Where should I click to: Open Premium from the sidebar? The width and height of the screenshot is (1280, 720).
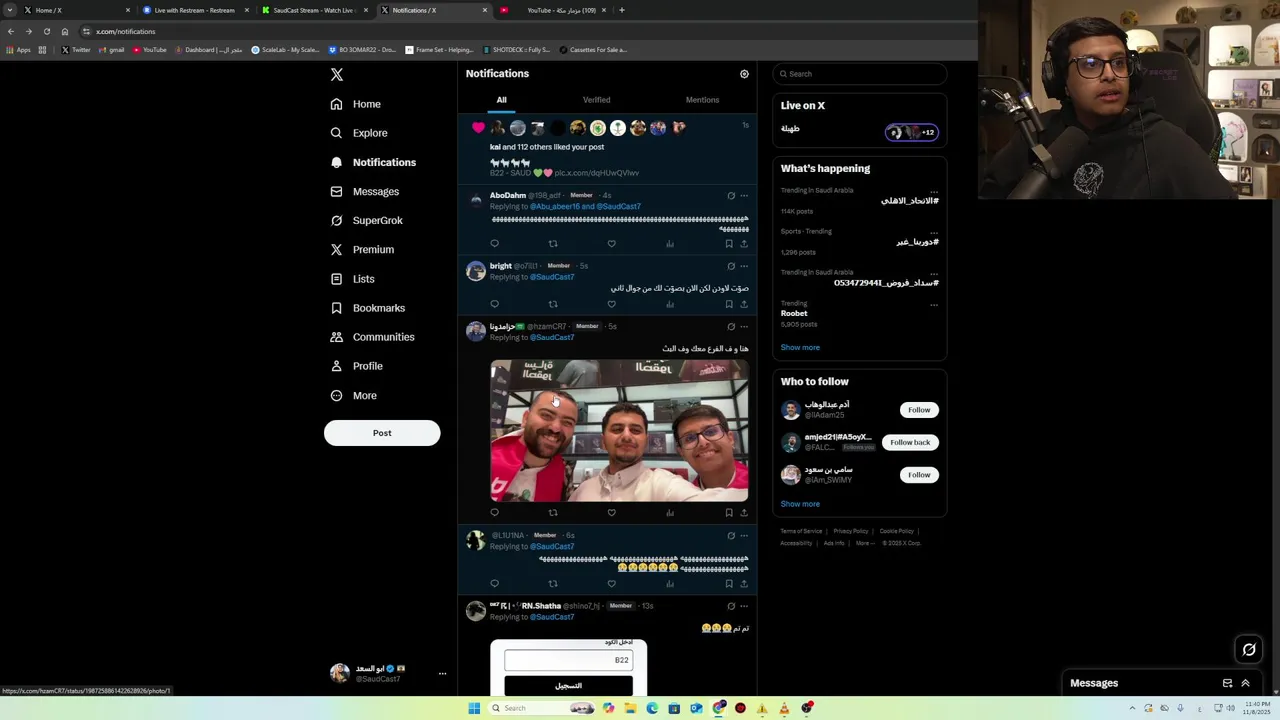tap(362, 249)
